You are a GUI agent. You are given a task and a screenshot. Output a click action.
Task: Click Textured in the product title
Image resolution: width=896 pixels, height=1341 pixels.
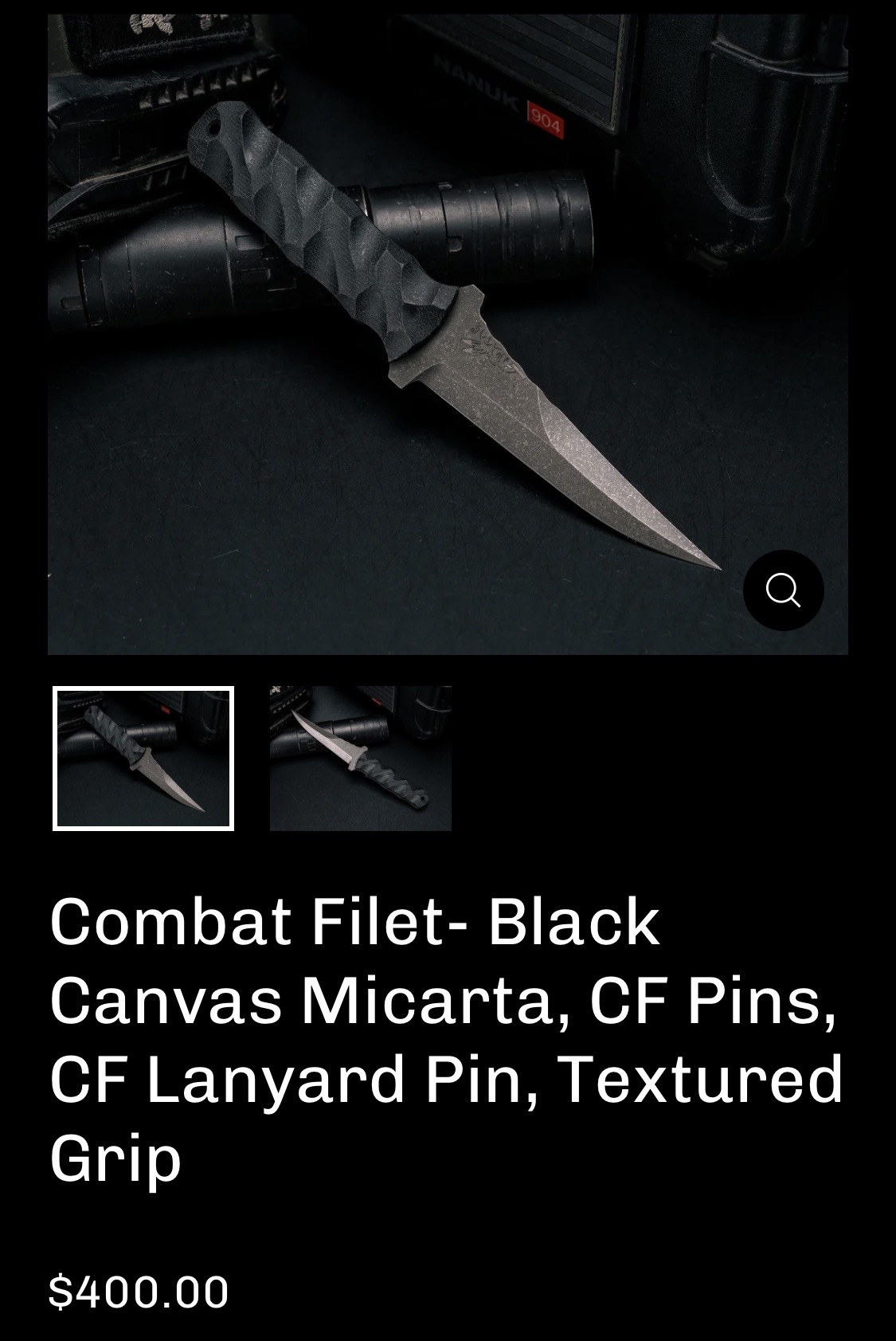tap(701, 1080)
